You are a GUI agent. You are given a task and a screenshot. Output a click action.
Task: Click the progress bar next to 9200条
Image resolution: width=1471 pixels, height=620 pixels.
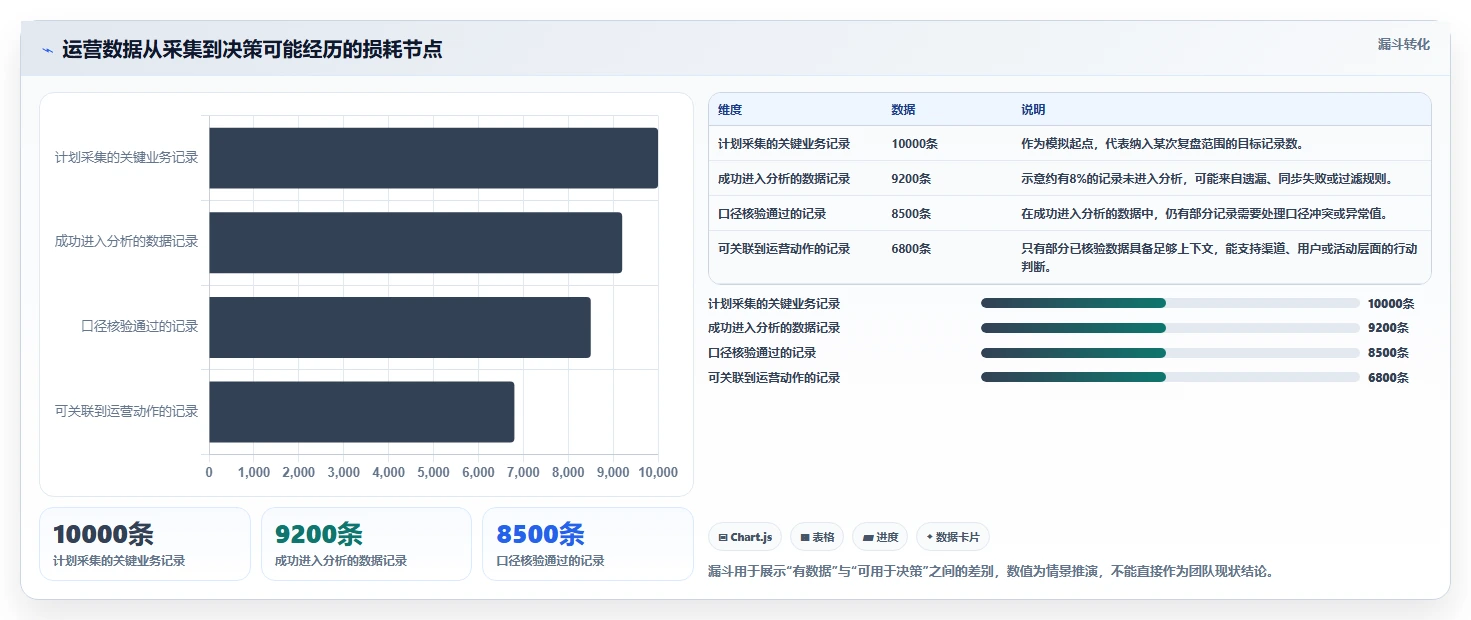click(x=1170, y=328)
